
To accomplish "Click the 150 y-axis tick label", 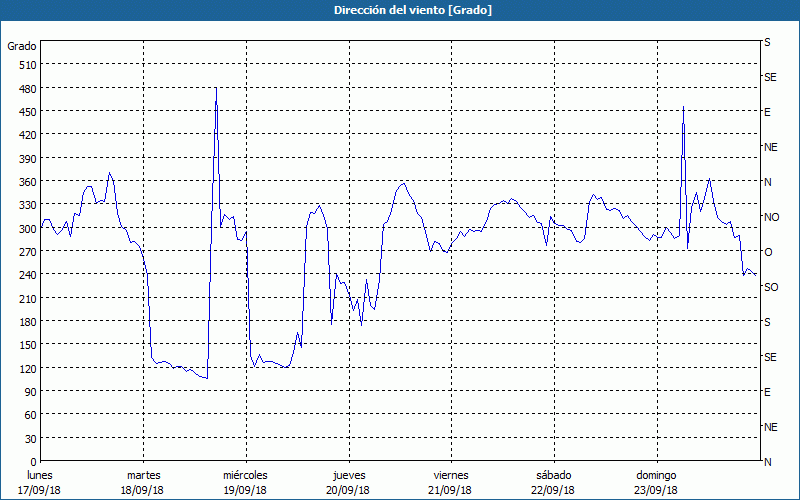I will click(28, 345).
